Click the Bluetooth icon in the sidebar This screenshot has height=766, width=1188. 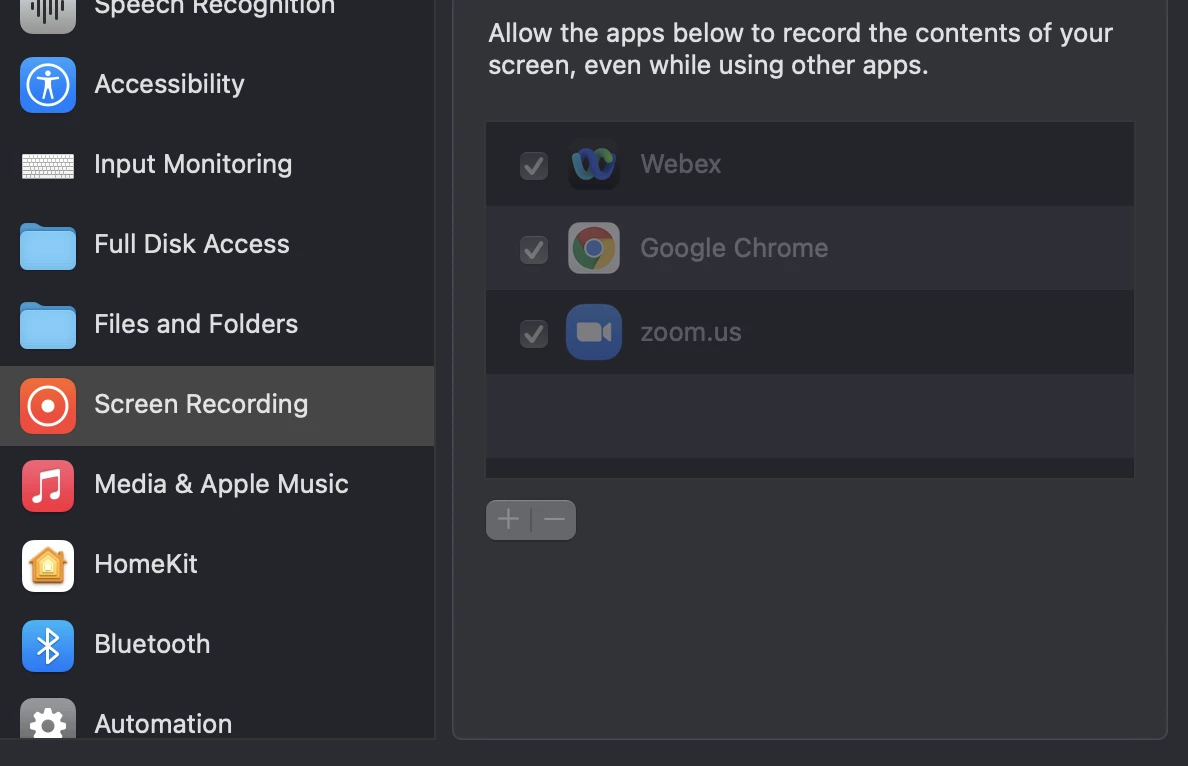point(48,646)
